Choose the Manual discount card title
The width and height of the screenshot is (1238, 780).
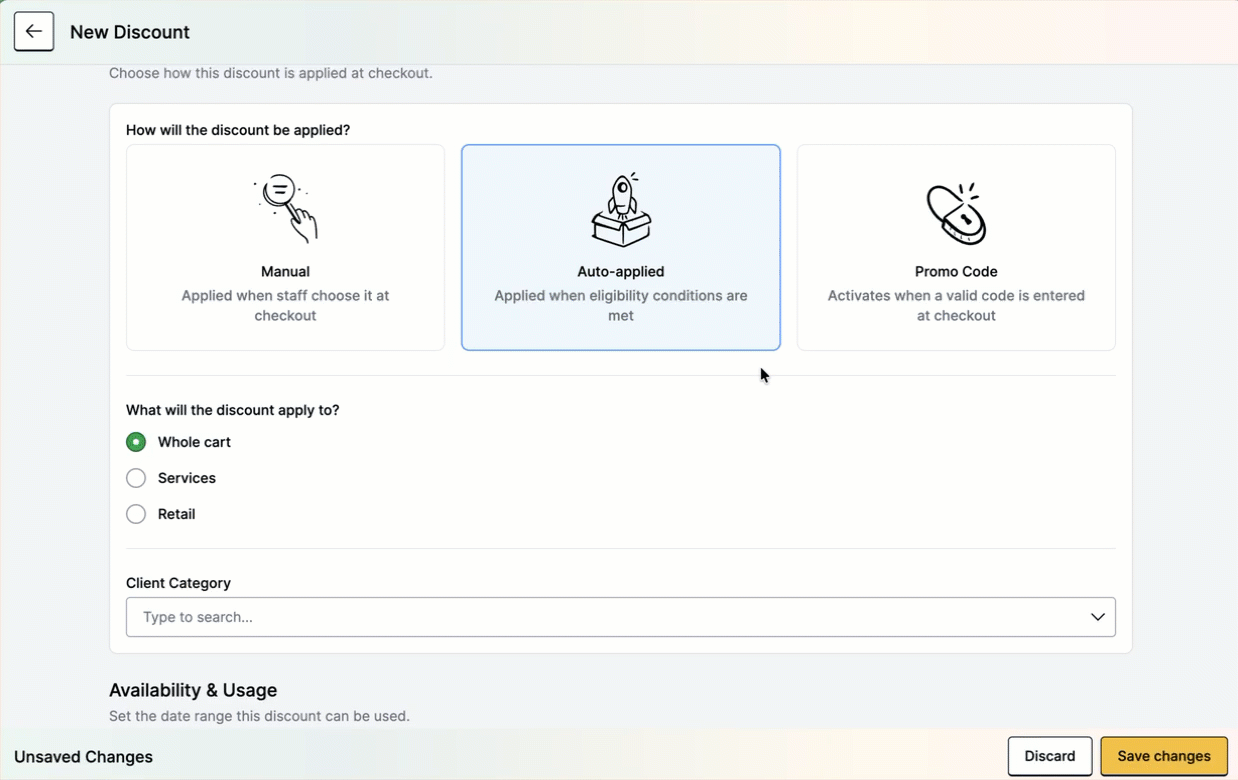(x=285, y=271)
